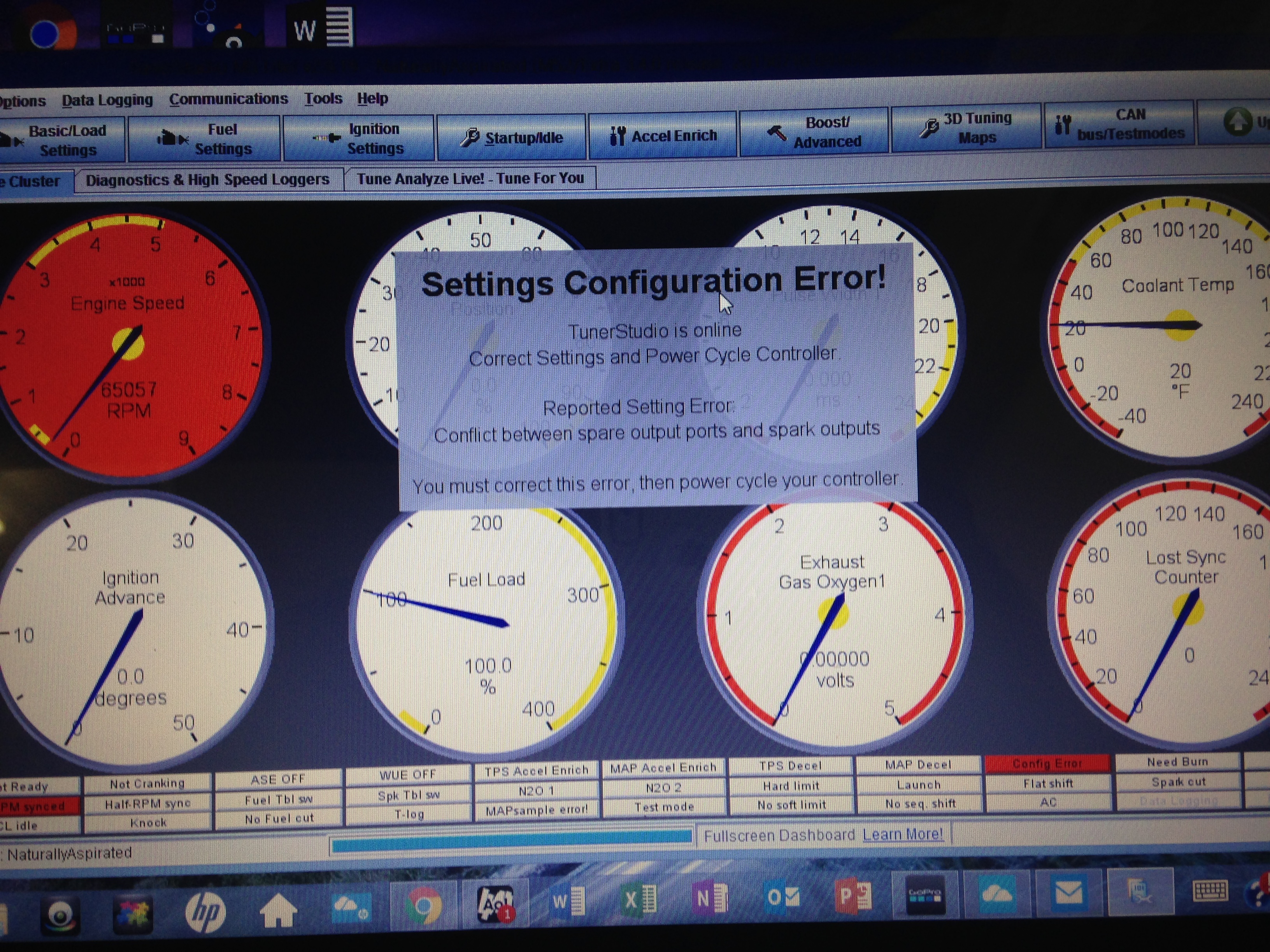Open the Data Logging menu

click(107, 100)
